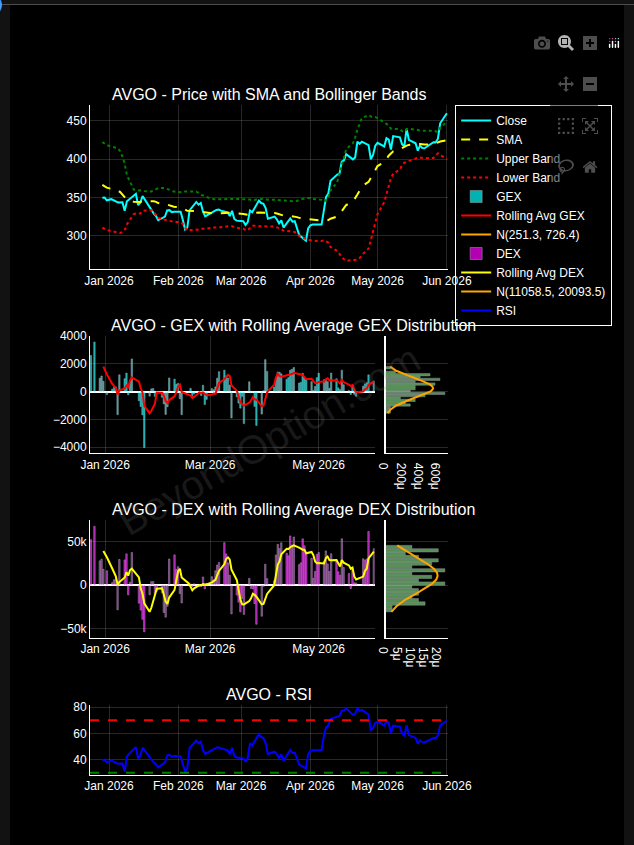Click the red dashed RSI overbought line

click(x=268, y=720)
